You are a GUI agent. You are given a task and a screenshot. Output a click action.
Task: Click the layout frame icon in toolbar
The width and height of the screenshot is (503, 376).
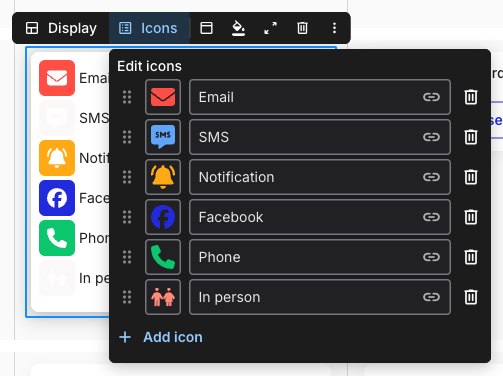click(x=206, y=28)
